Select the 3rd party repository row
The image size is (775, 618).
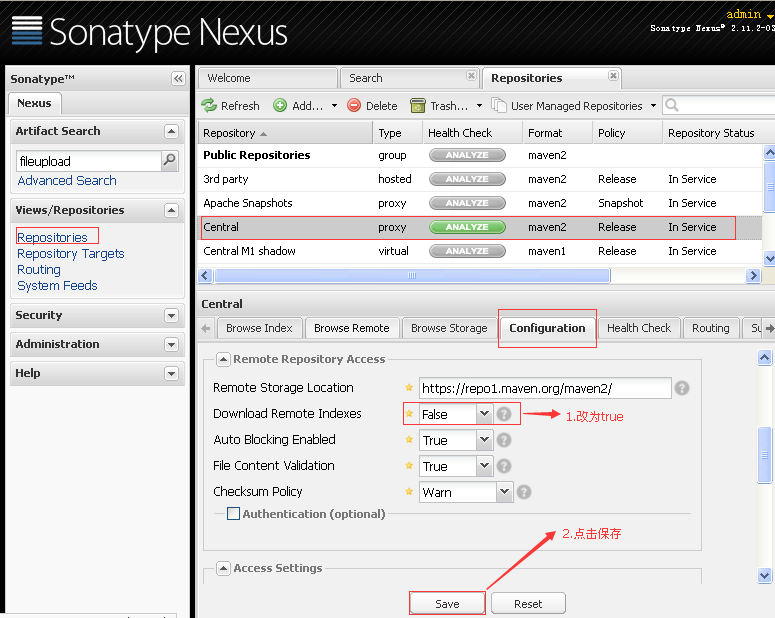[479, 179]
